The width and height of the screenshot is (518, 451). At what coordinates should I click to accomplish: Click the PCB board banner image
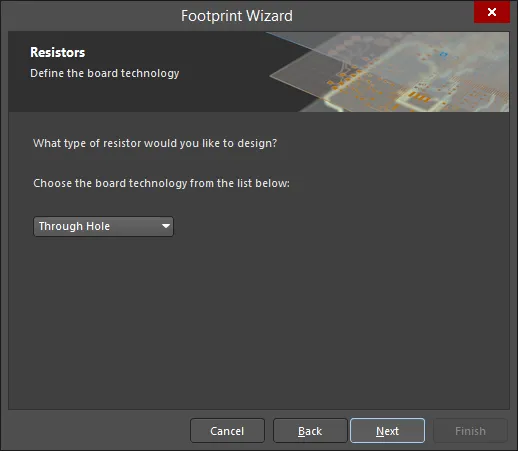(x=390, y=72)
